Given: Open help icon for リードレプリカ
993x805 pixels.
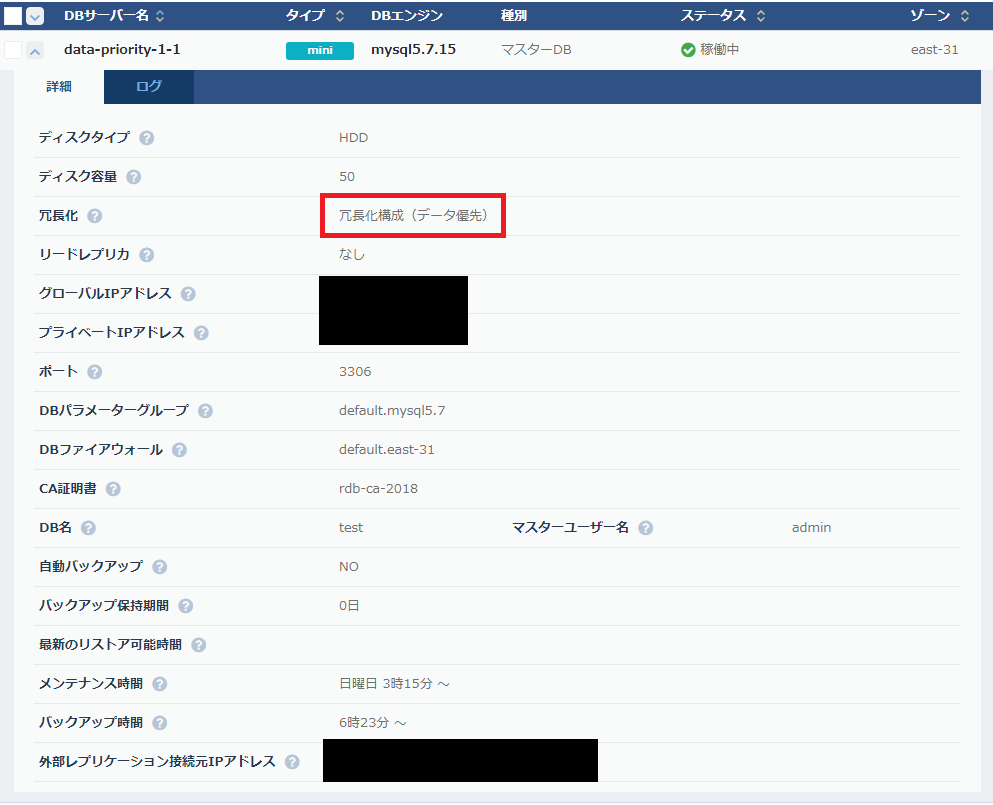Looking at the screenshot, I should pos(146,255).
